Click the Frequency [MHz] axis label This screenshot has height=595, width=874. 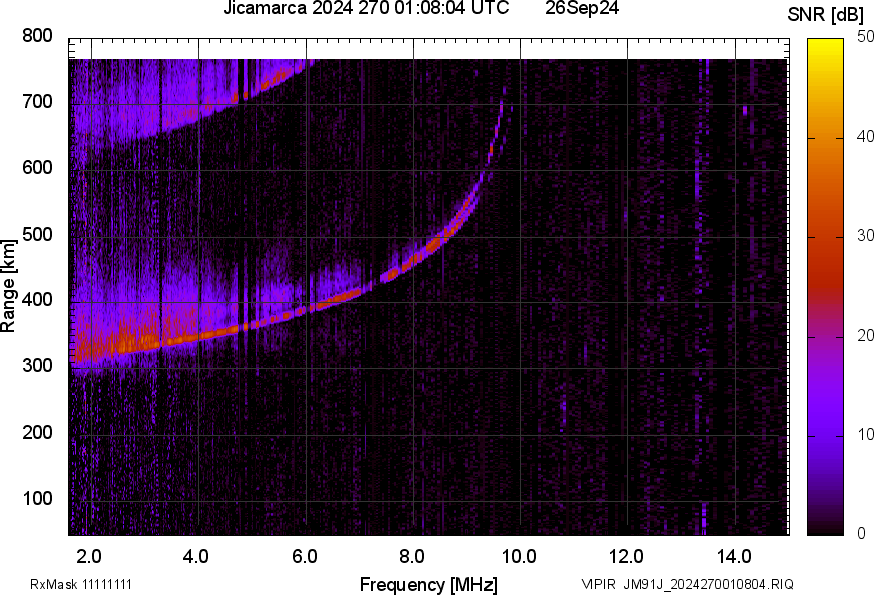(428, 584)
